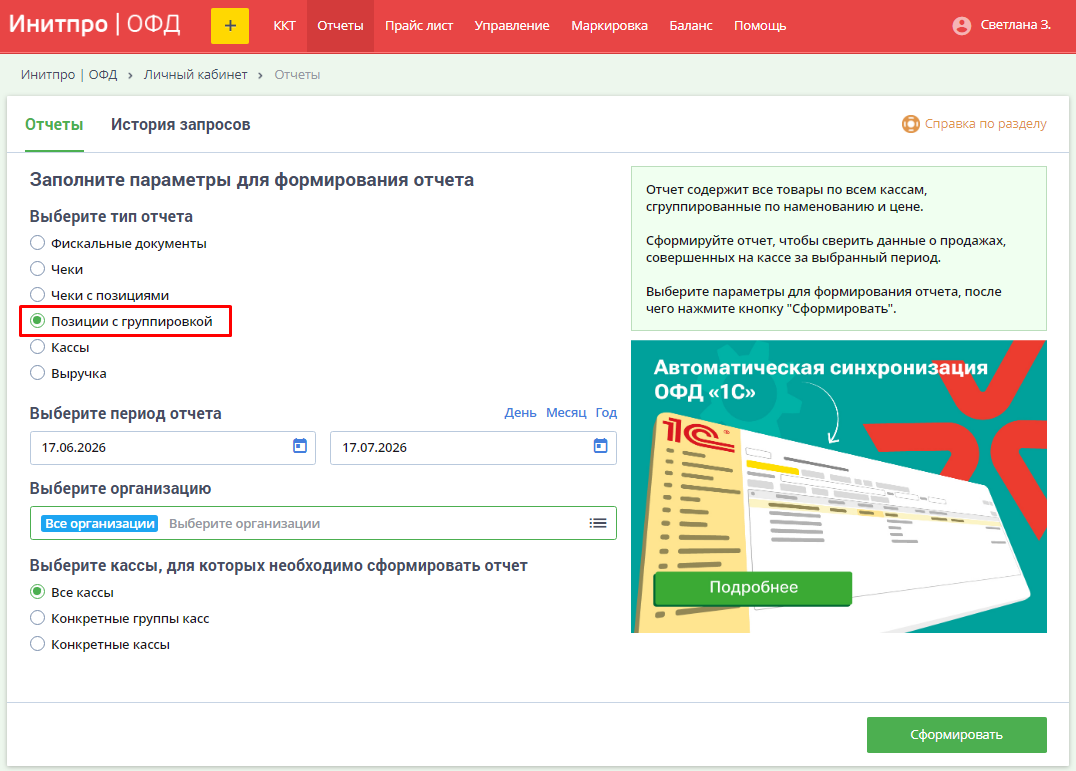Select Позиции с группировкой radio button
Image resolution: width=1076 pixels, height=771 pixels.
click(x=37, y=321)
